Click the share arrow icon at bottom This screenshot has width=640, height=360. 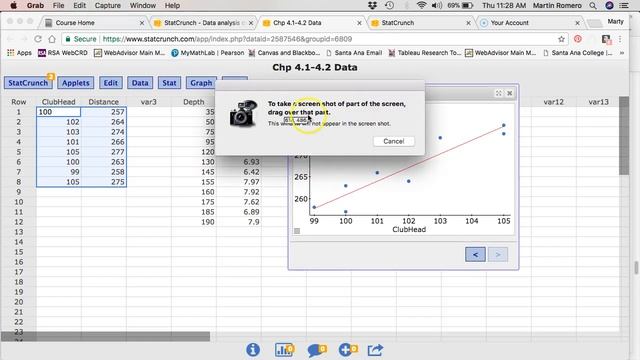[x=375, y=350]
